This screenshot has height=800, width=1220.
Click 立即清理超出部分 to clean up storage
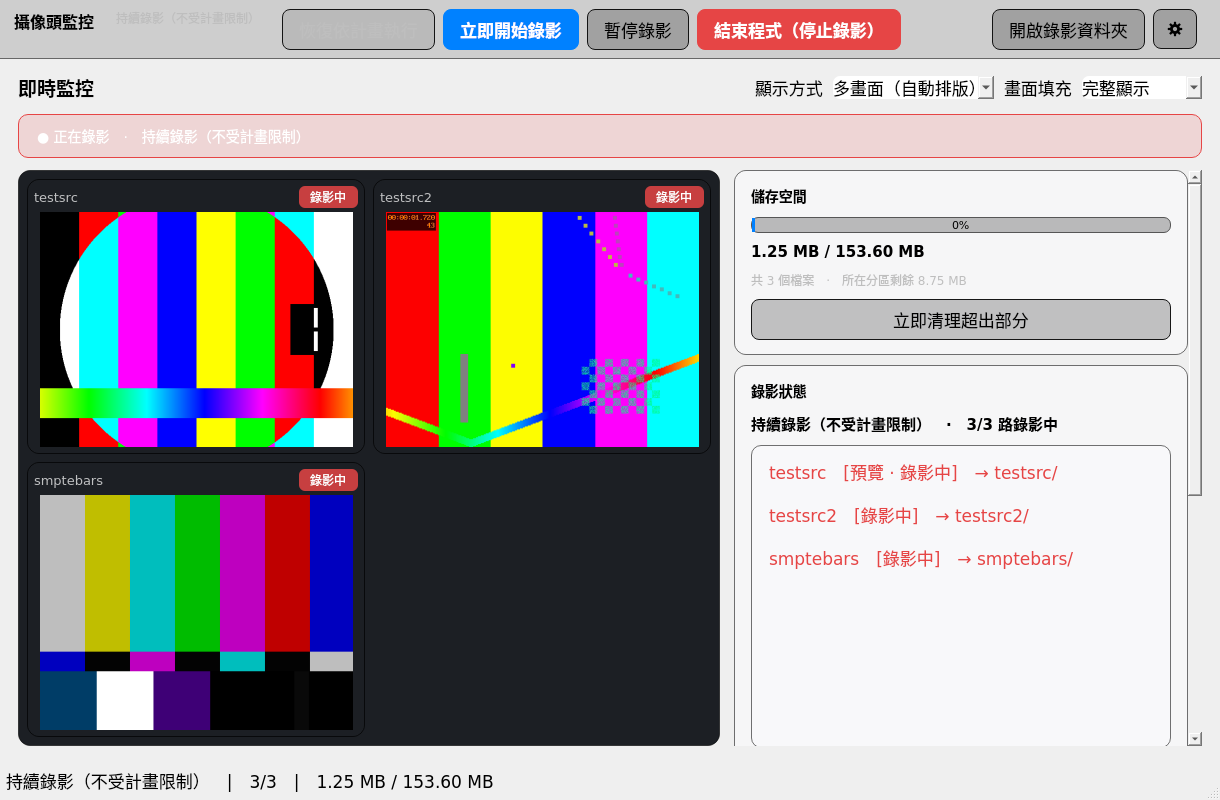coord(961,320)
